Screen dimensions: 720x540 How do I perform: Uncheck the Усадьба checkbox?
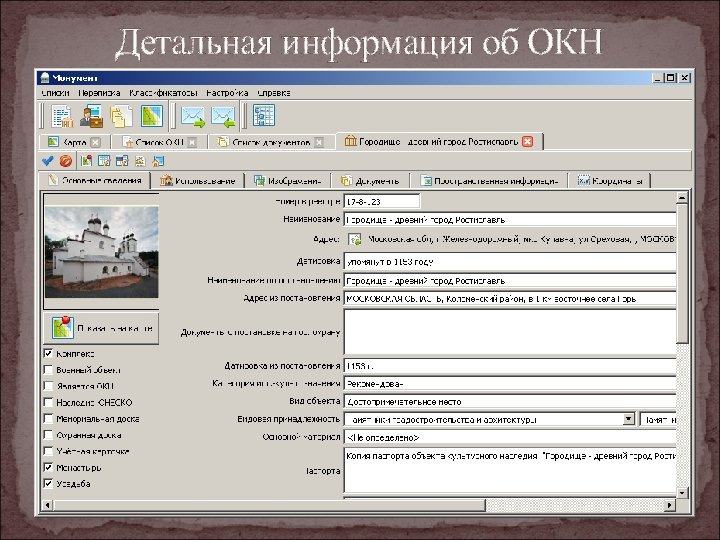48,484
